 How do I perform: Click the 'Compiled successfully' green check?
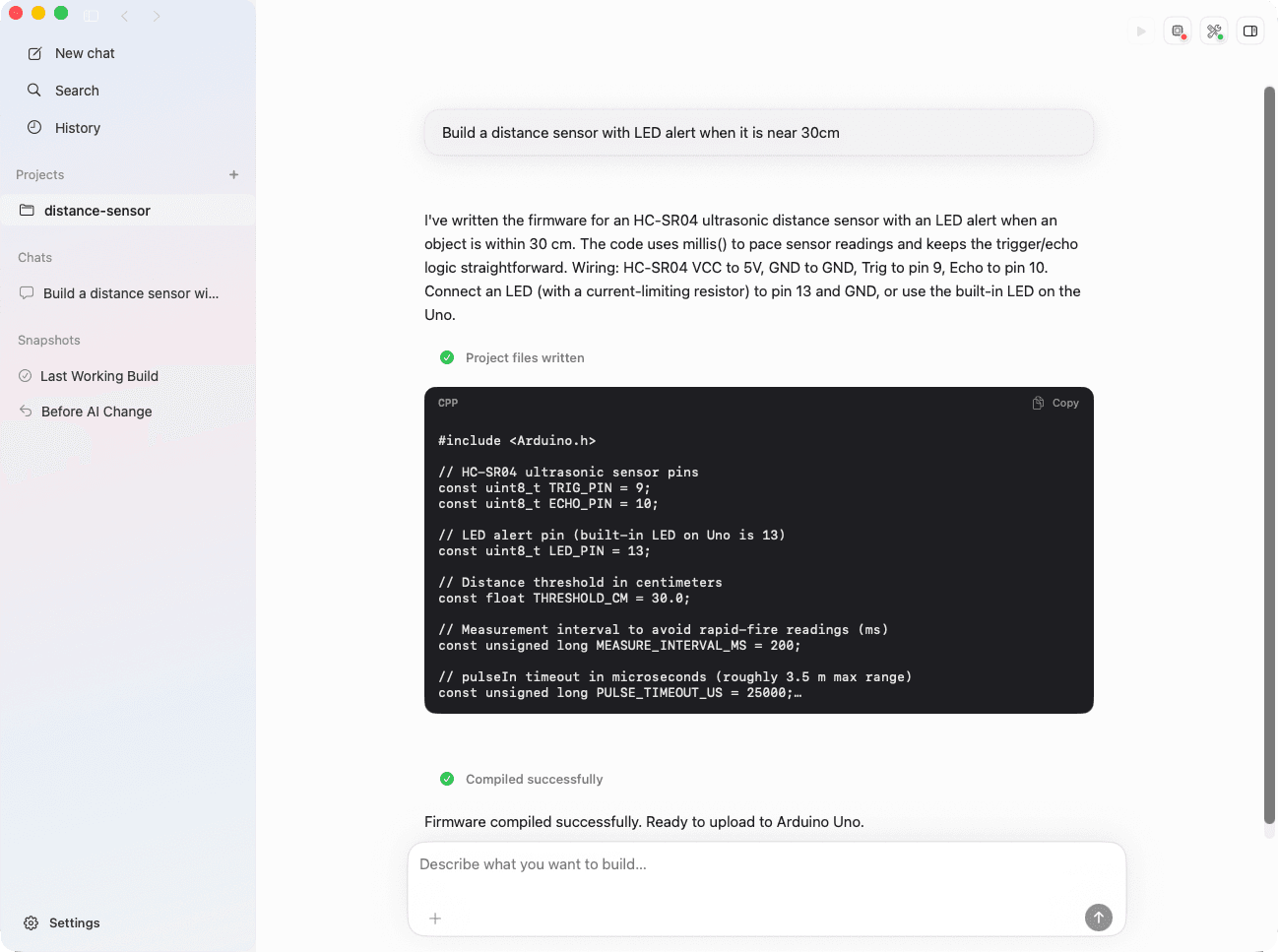(447, 779)
